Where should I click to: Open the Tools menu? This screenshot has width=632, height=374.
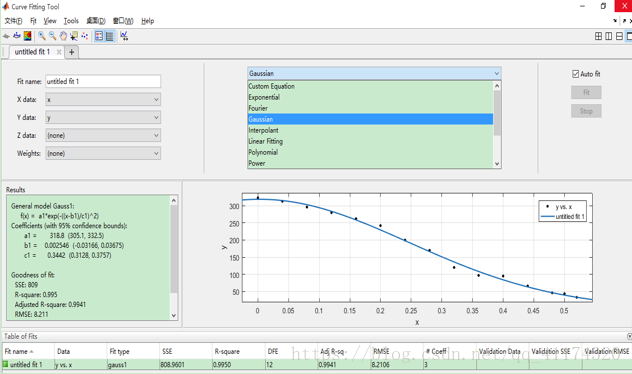[71, 21]
